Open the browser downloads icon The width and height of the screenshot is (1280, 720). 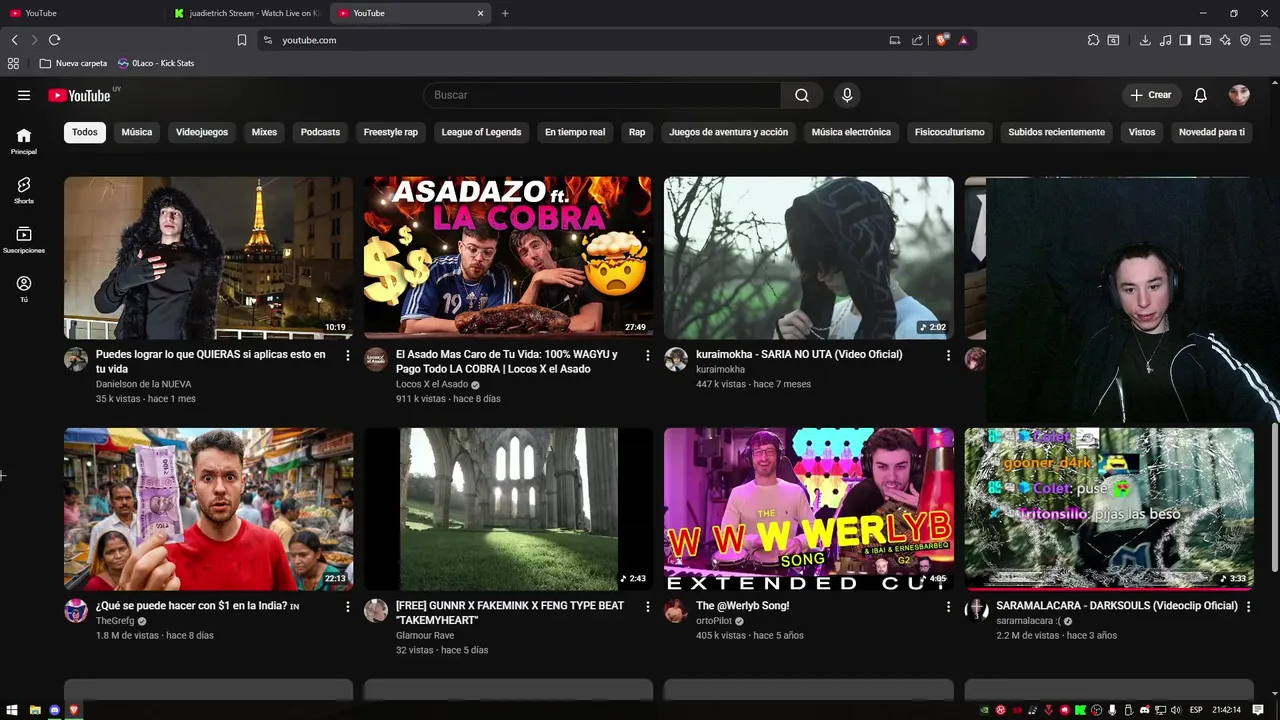1145,40
